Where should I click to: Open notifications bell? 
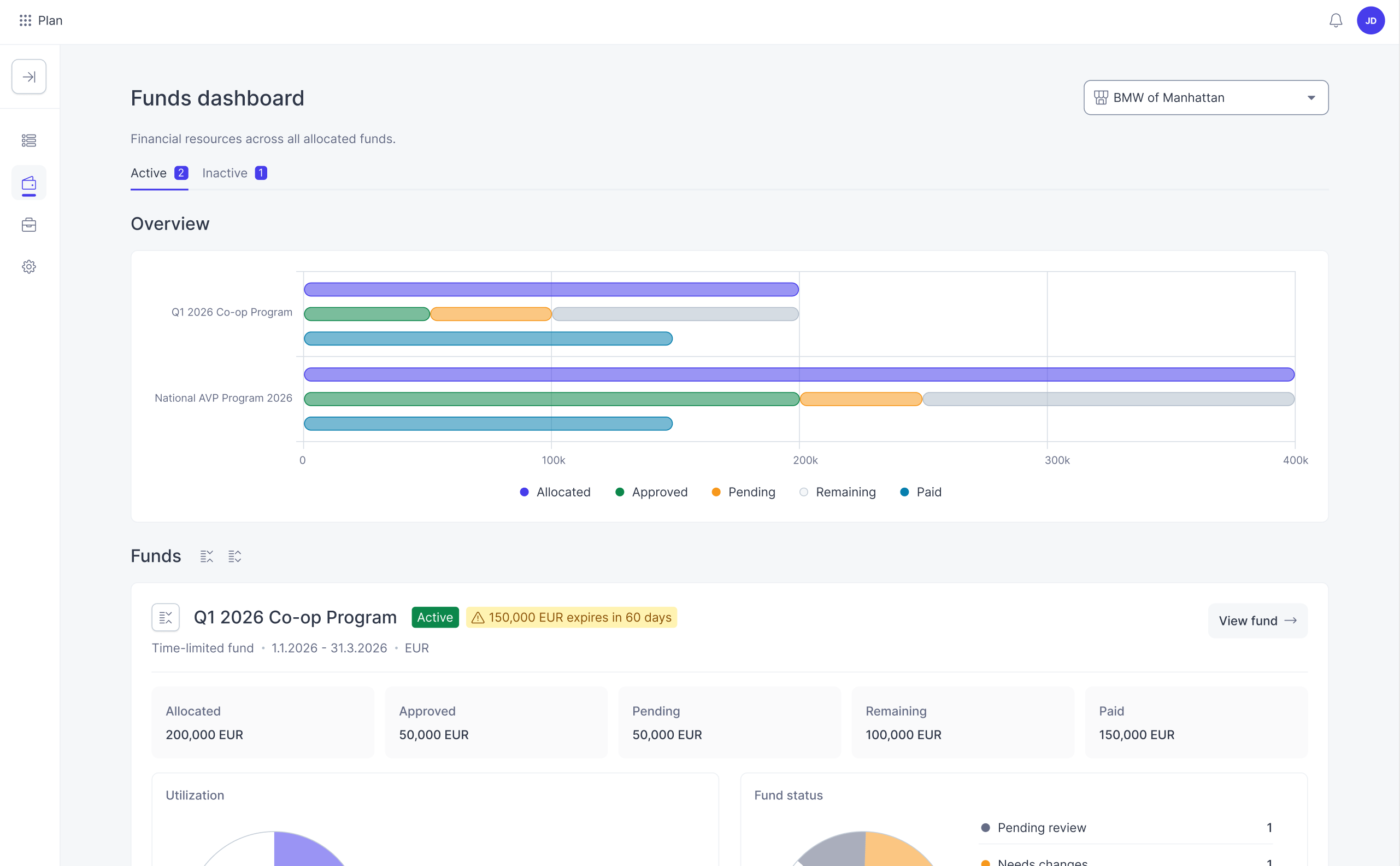click(1336, 21)
